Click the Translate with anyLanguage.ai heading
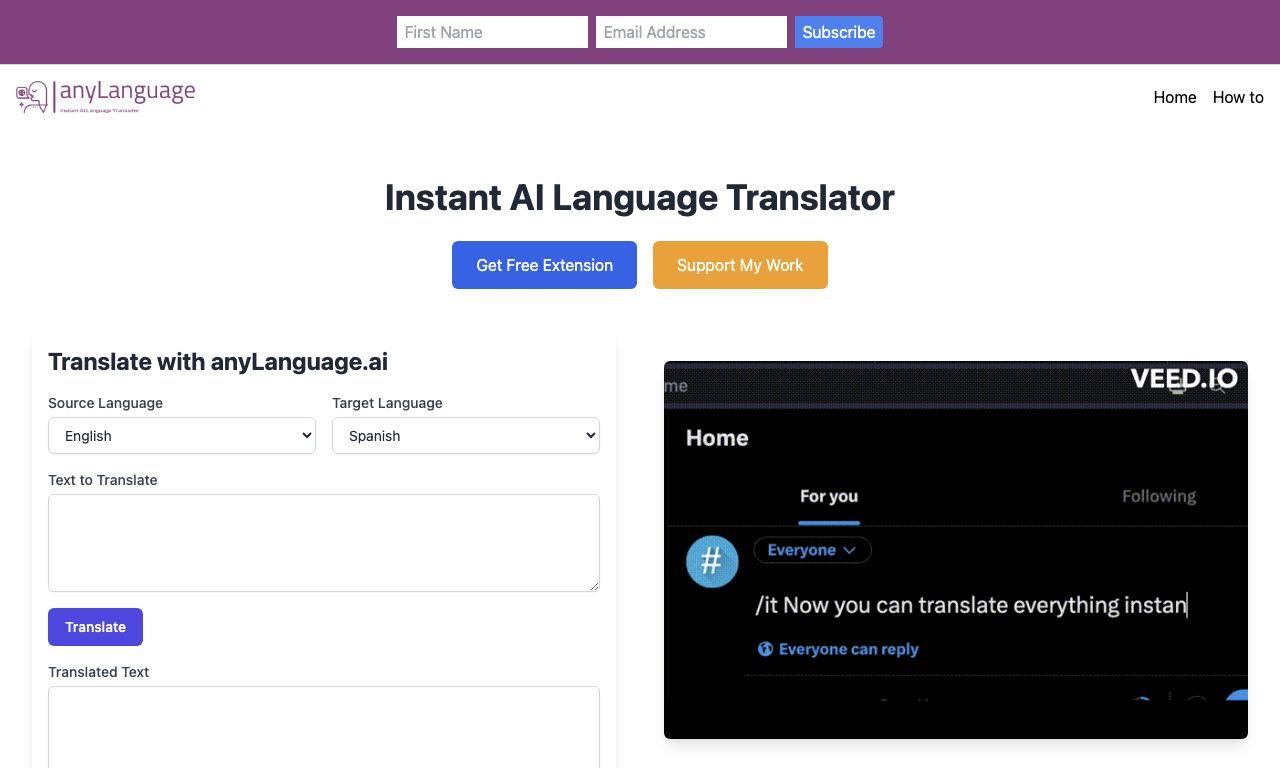This screenshot has height=768, width=1280. tap(218, 362)
